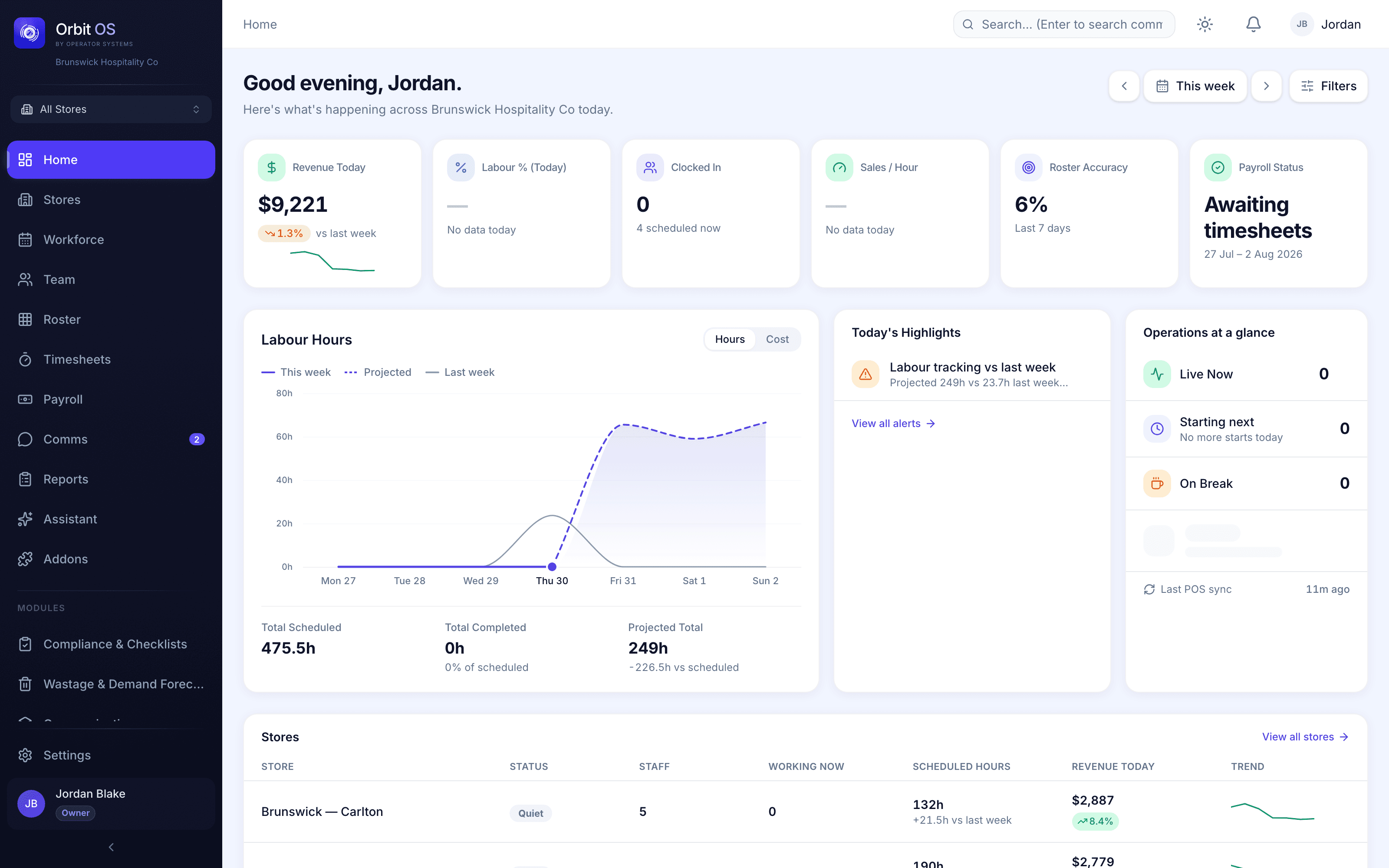
Task: Click the 8.4% up trend badge
Action: tap(1095, 821)
